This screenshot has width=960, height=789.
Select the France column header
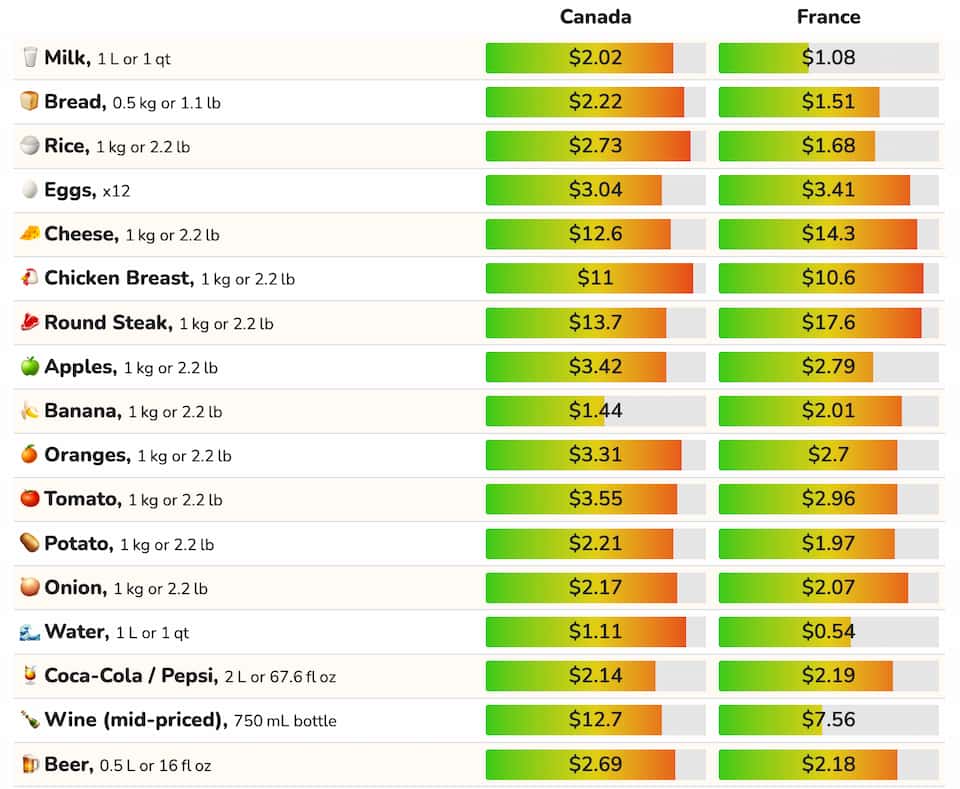828,17
